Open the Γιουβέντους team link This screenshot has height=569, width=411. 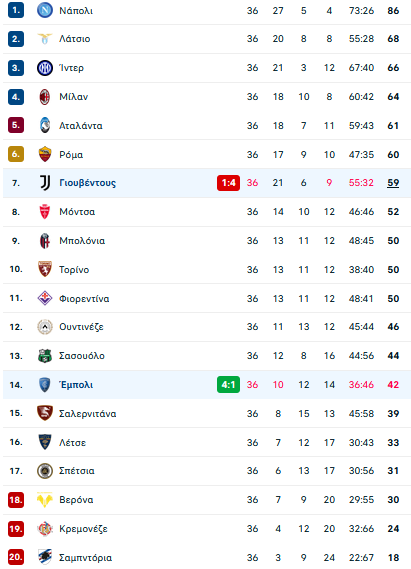(87, 183)
